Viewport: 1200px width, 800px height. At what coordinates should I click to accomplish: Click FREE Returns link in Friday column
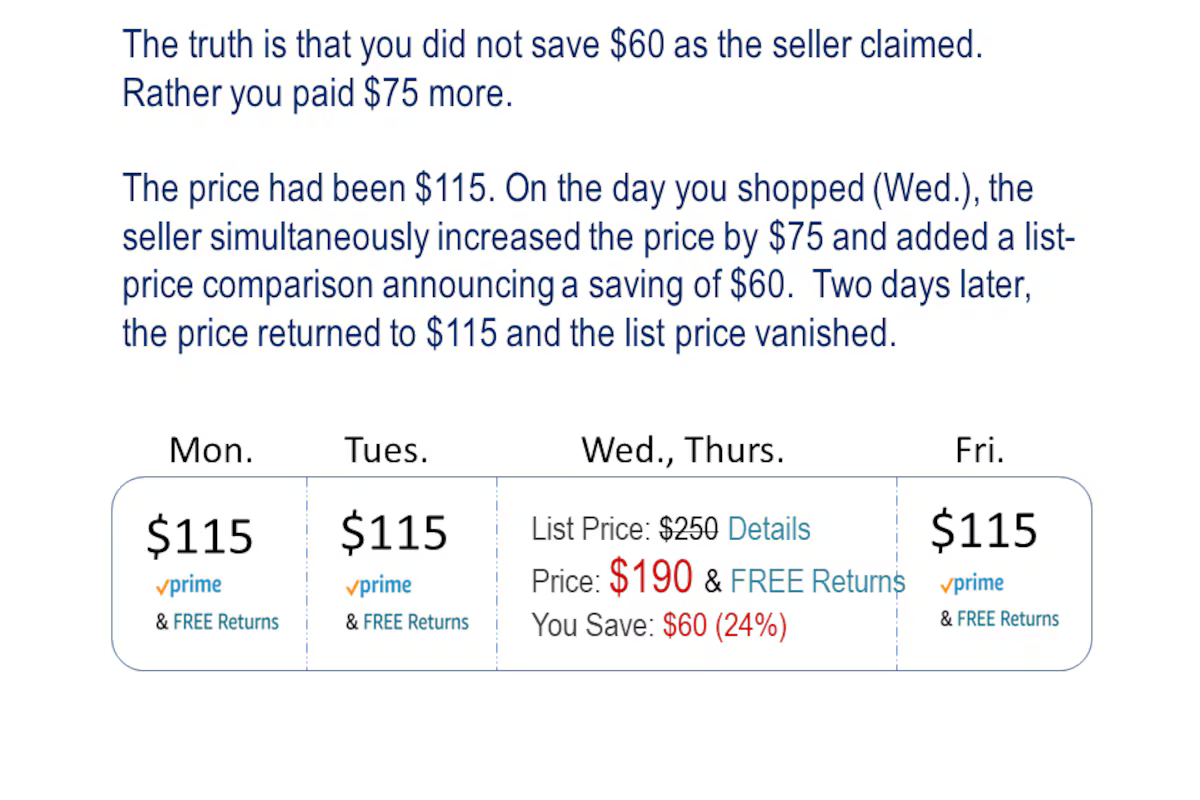(1008, 619)
